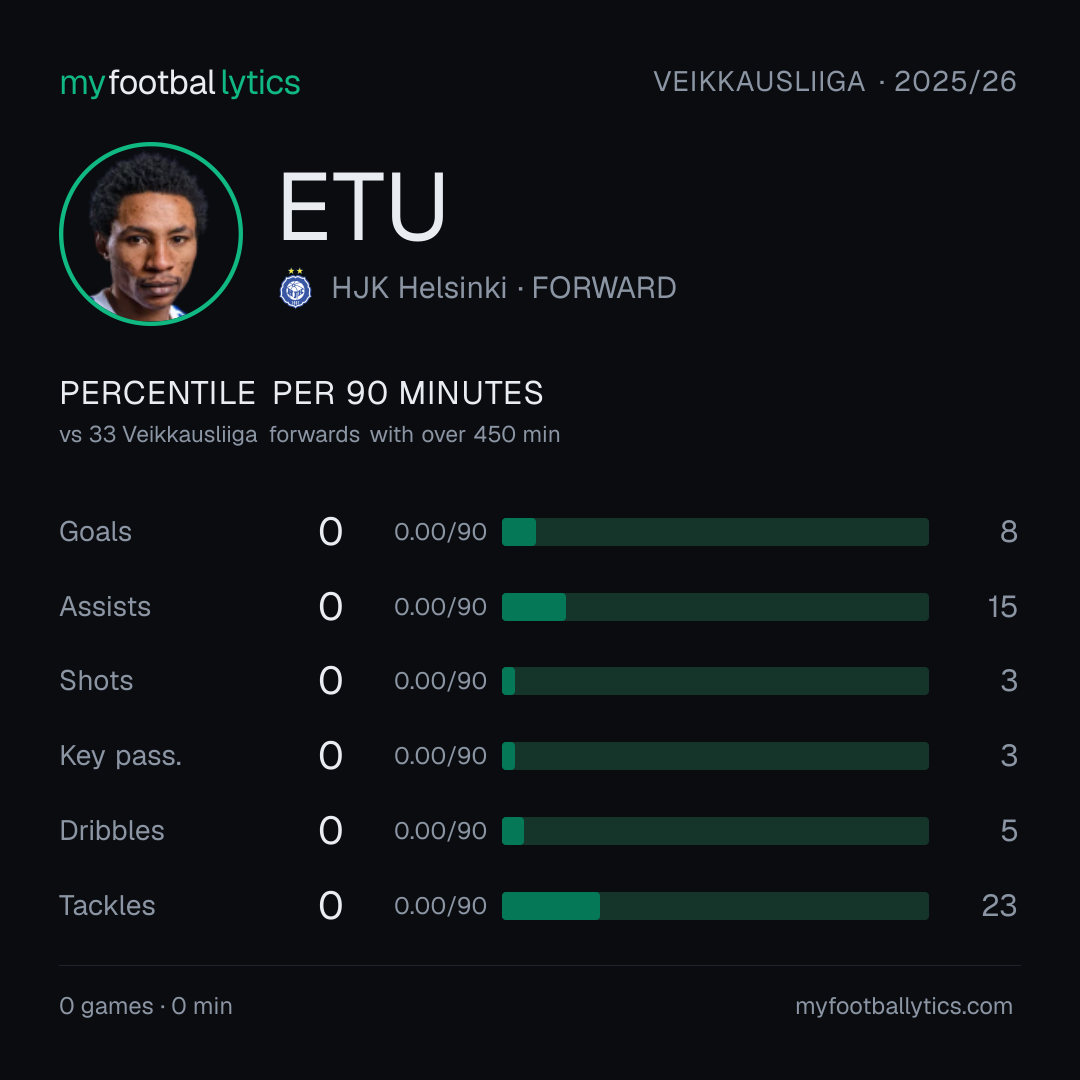Click the Shots percentile bar
Image resolution: width=1080 pixels, height=1080 pixels.
pos(715,681)
